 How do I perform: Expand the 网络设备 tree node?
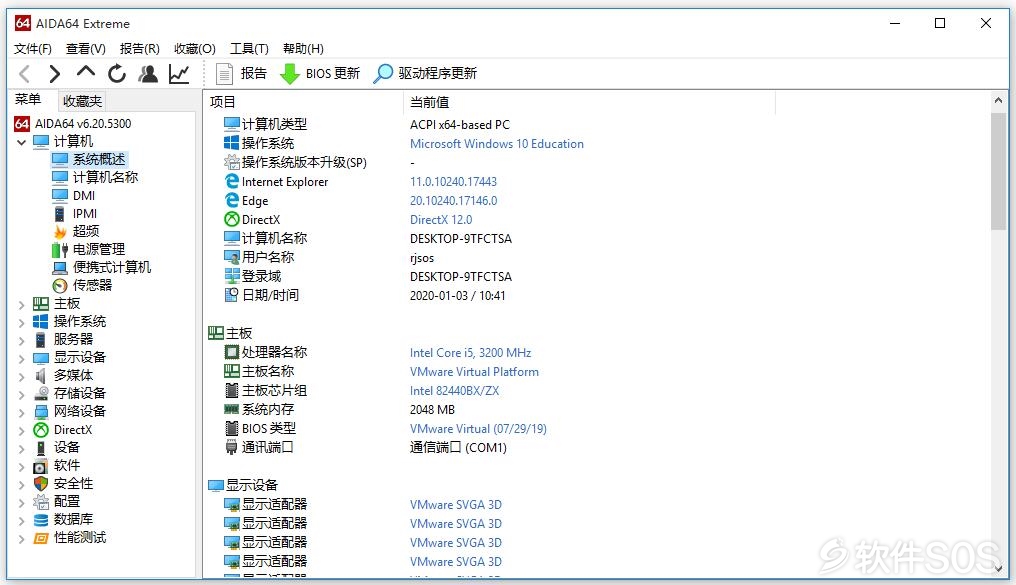point(21,412)
